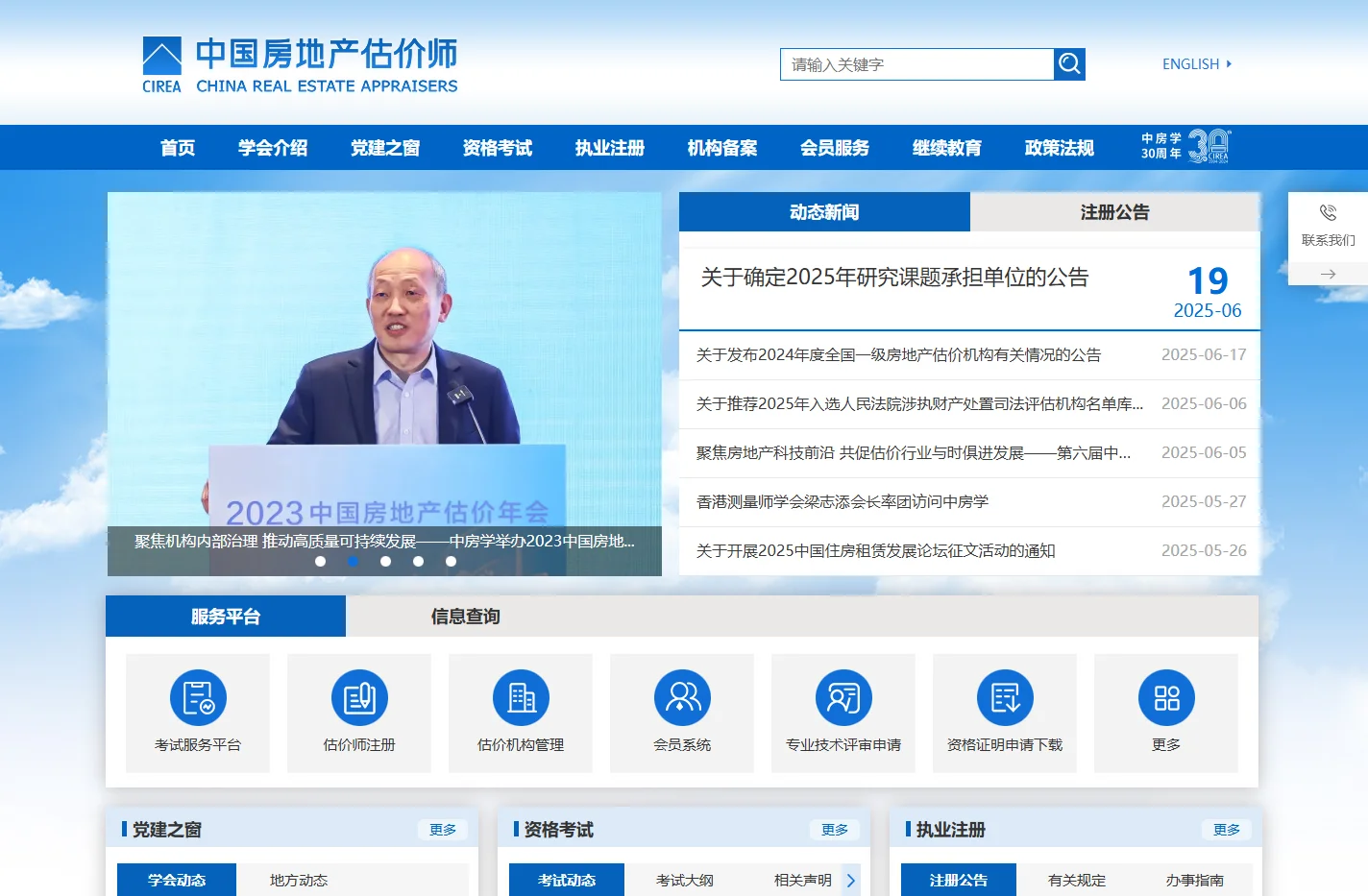Open 继续教育 menu item

point(947,148)
